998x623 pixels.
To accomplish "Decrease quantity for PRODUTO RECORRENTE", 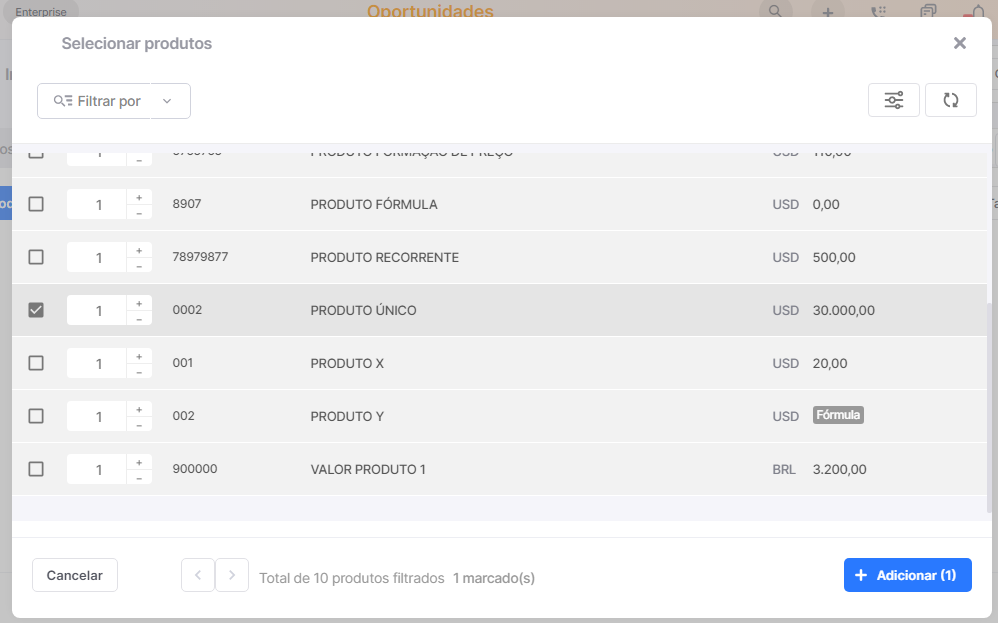I will click(139, 266).
